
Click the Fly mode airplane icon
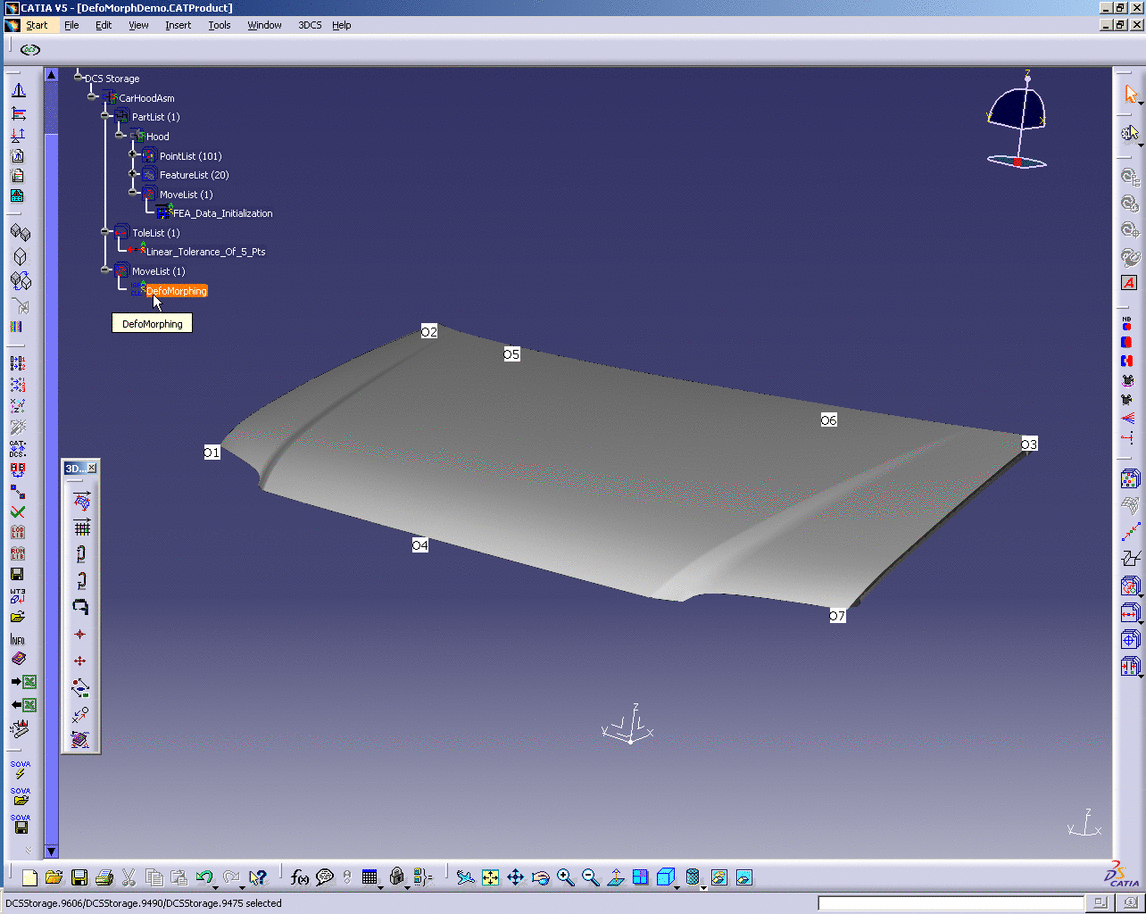pos(465,877)
